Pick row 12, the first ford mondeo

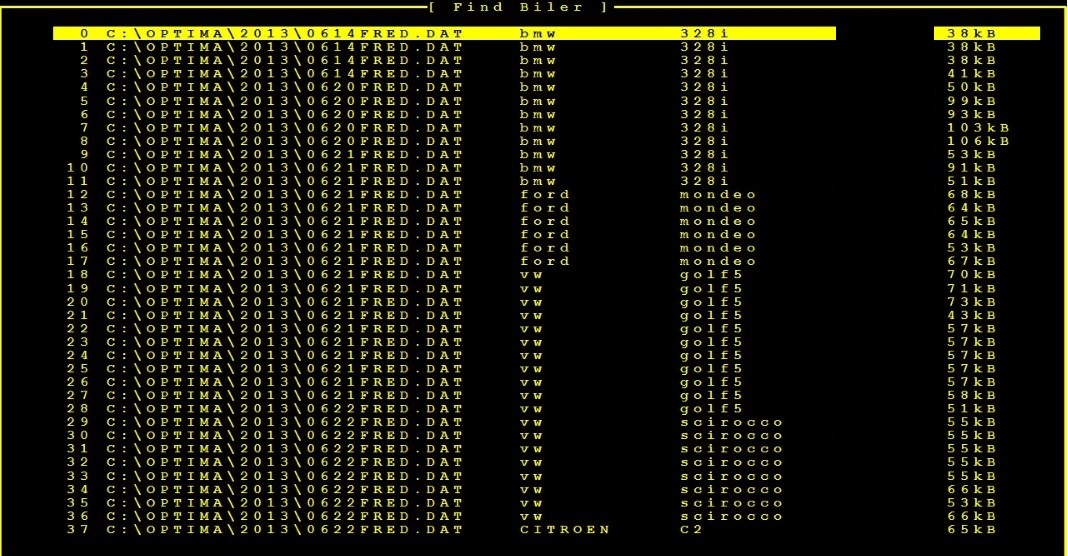pyautogui.click(x=444, y=194)
